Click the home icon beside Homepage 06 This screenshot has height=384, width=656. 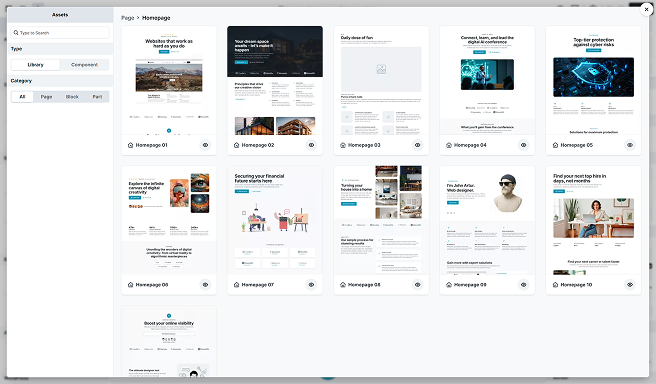(x=131, y=285)
